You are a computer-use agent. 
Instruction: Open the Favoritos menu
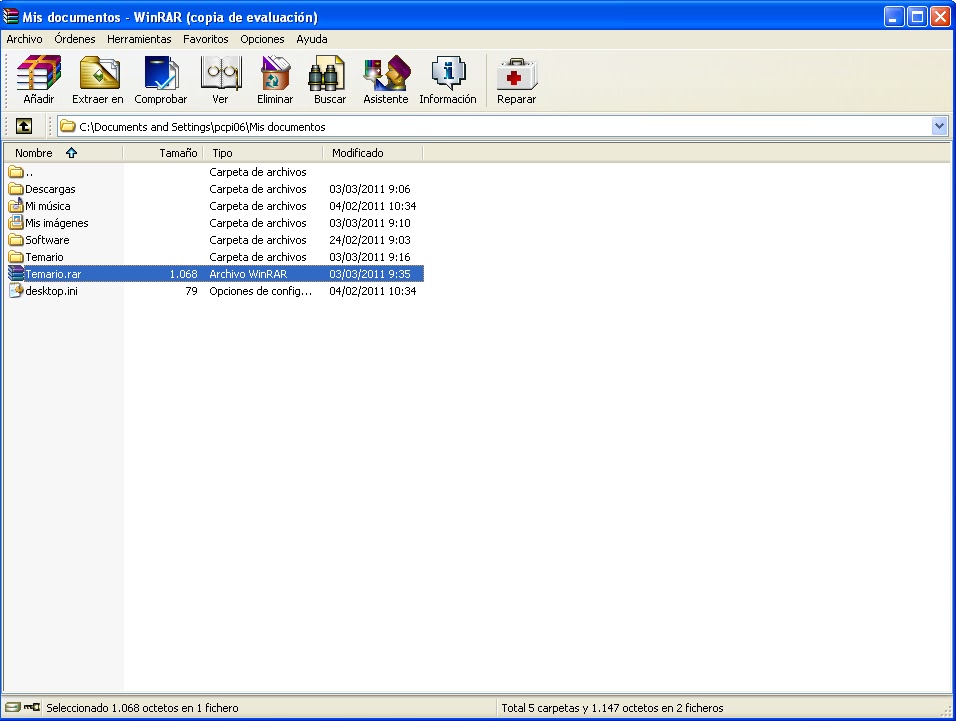[x=205, y=39]
